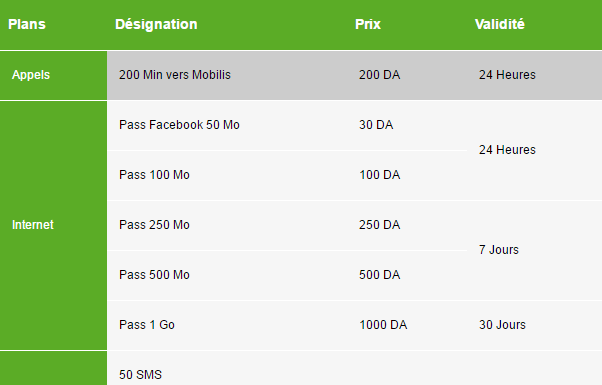Click the 30 DA price
602x385 pixels.
376,125
